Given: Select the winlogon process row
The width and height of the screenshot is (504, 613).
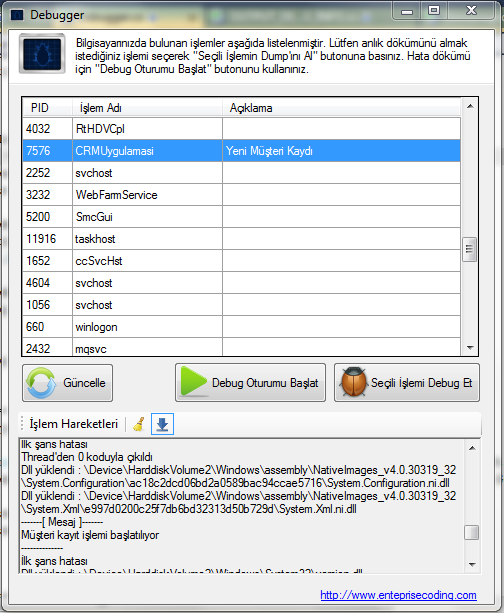Looking at the screenshot, I should [241, 327].
